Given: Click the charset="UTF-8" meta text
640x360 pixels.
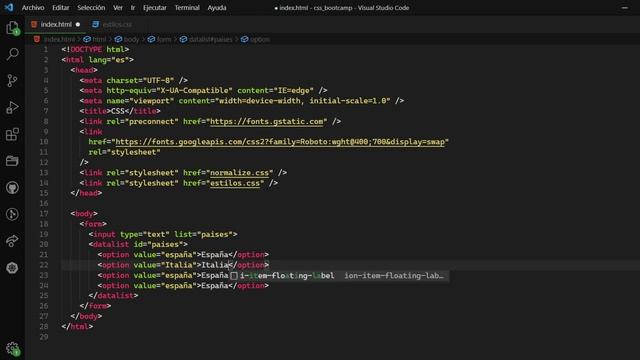Looking at the screenshot, I should click(140, 80).
